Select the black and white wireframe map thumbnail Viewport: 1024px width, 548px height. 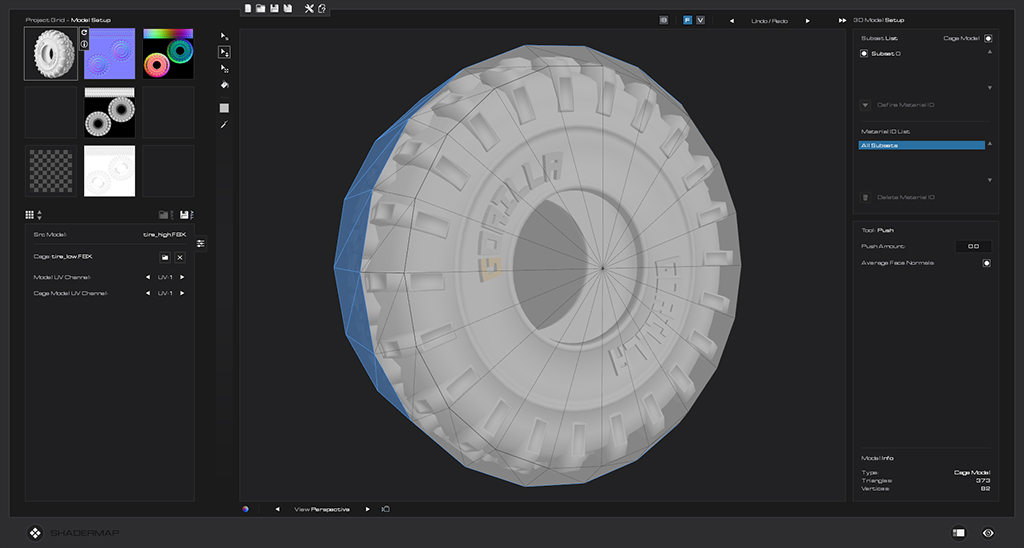(110, 112)
